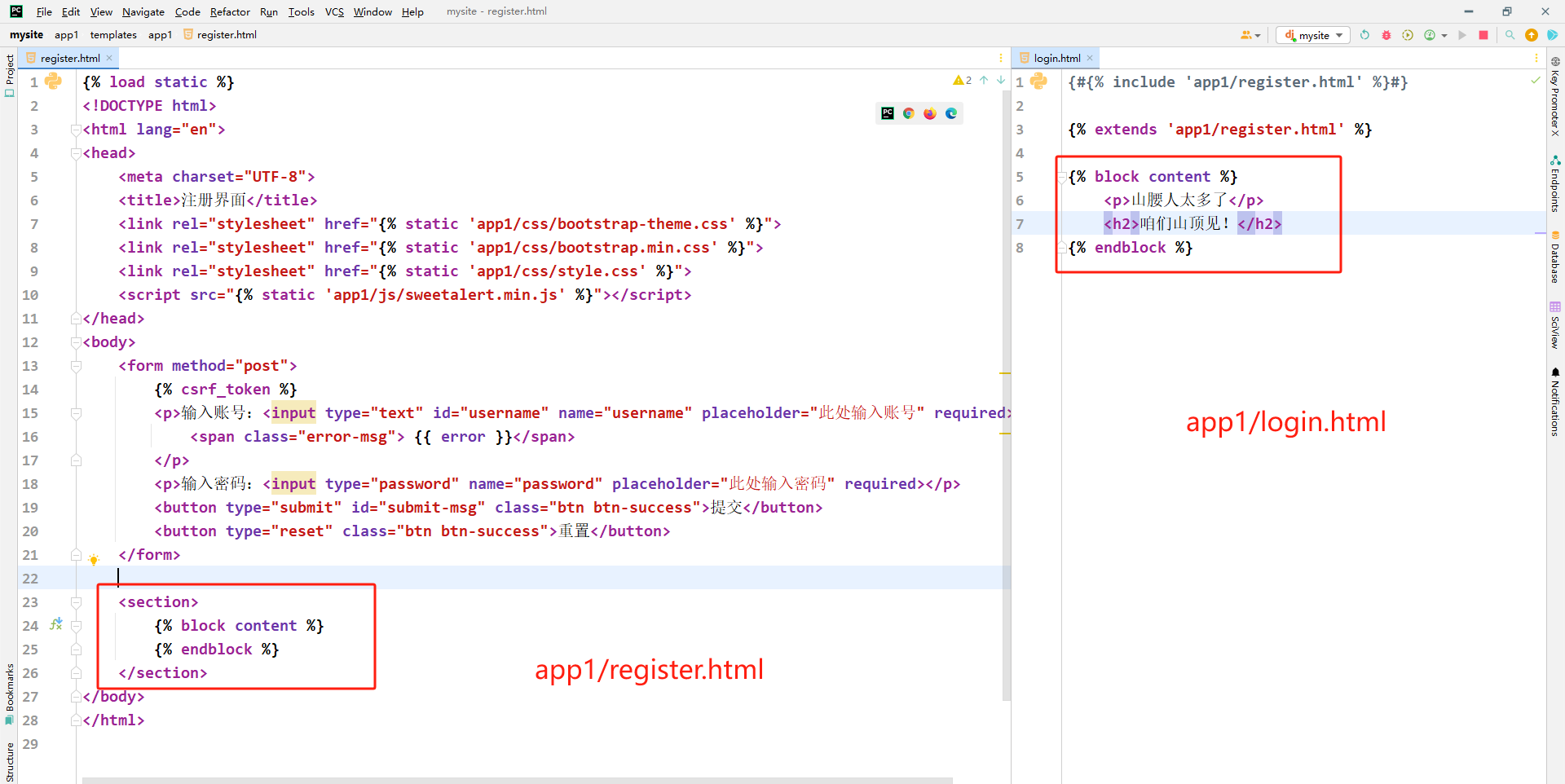Viewport: 1565px width, 784px height.
Task: Open tab options dots in register.html pane
Action: [1001, 58]
